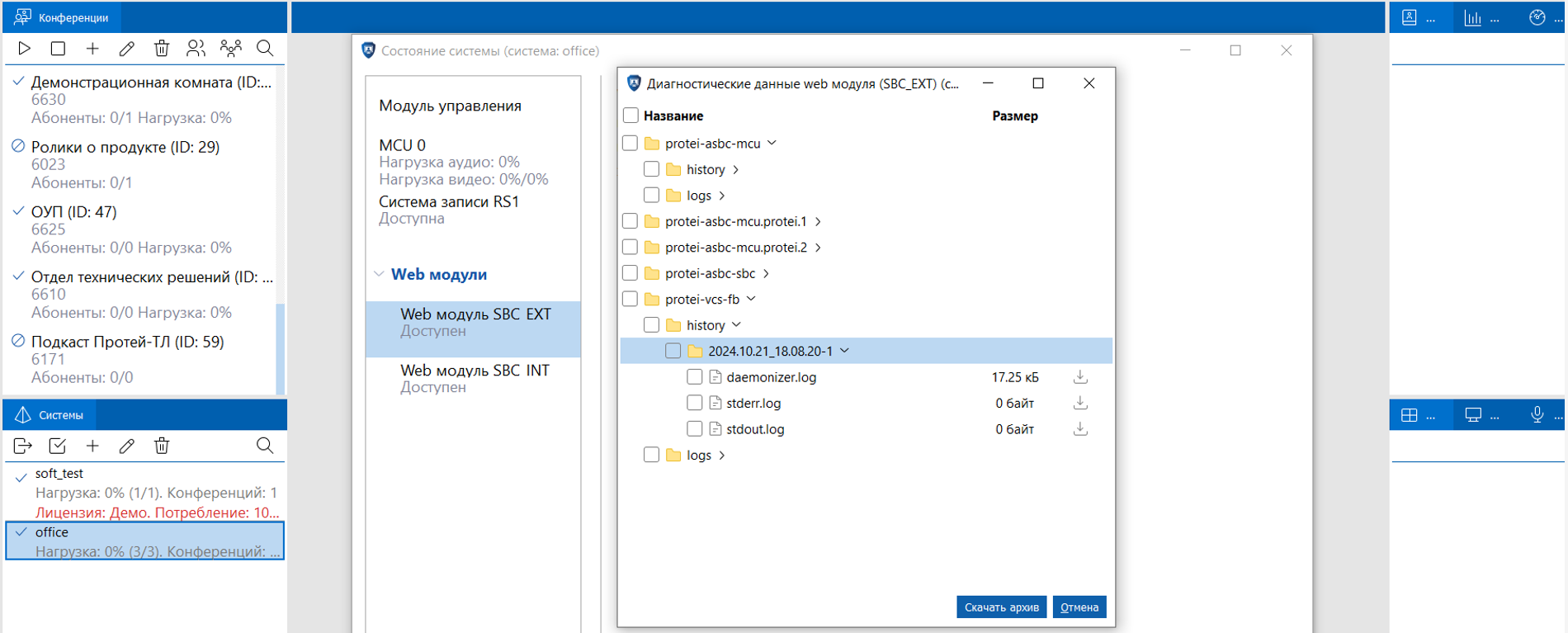Check the stdout.log checkbox
Viewport: 1568px width, 633px height.
tap(695, 429)
